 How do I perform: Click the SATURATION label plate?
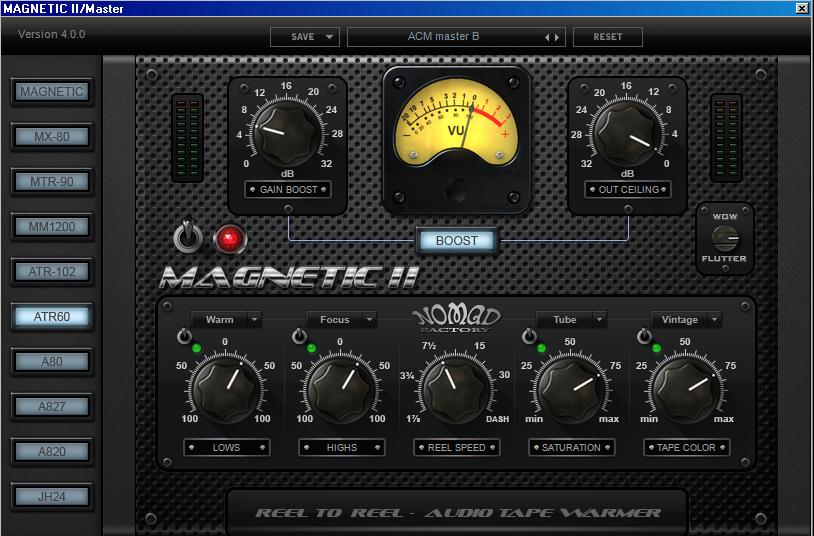tap(572, 447)
